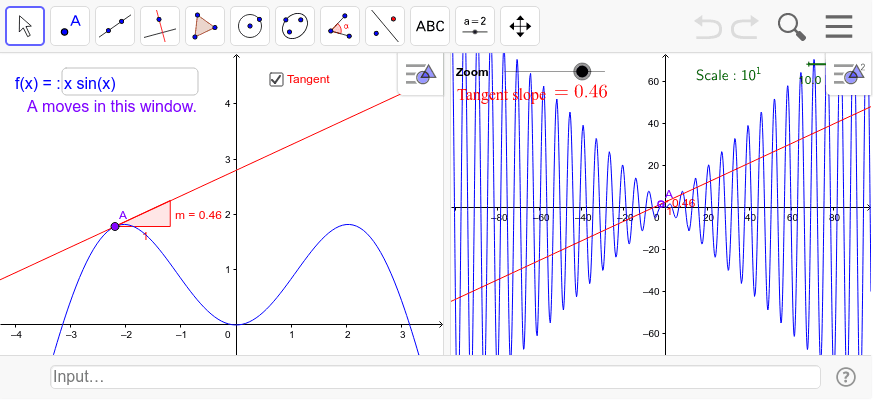Select the Point tool
873x400 pixels.
pyautogui.click(x=70, y=26)
